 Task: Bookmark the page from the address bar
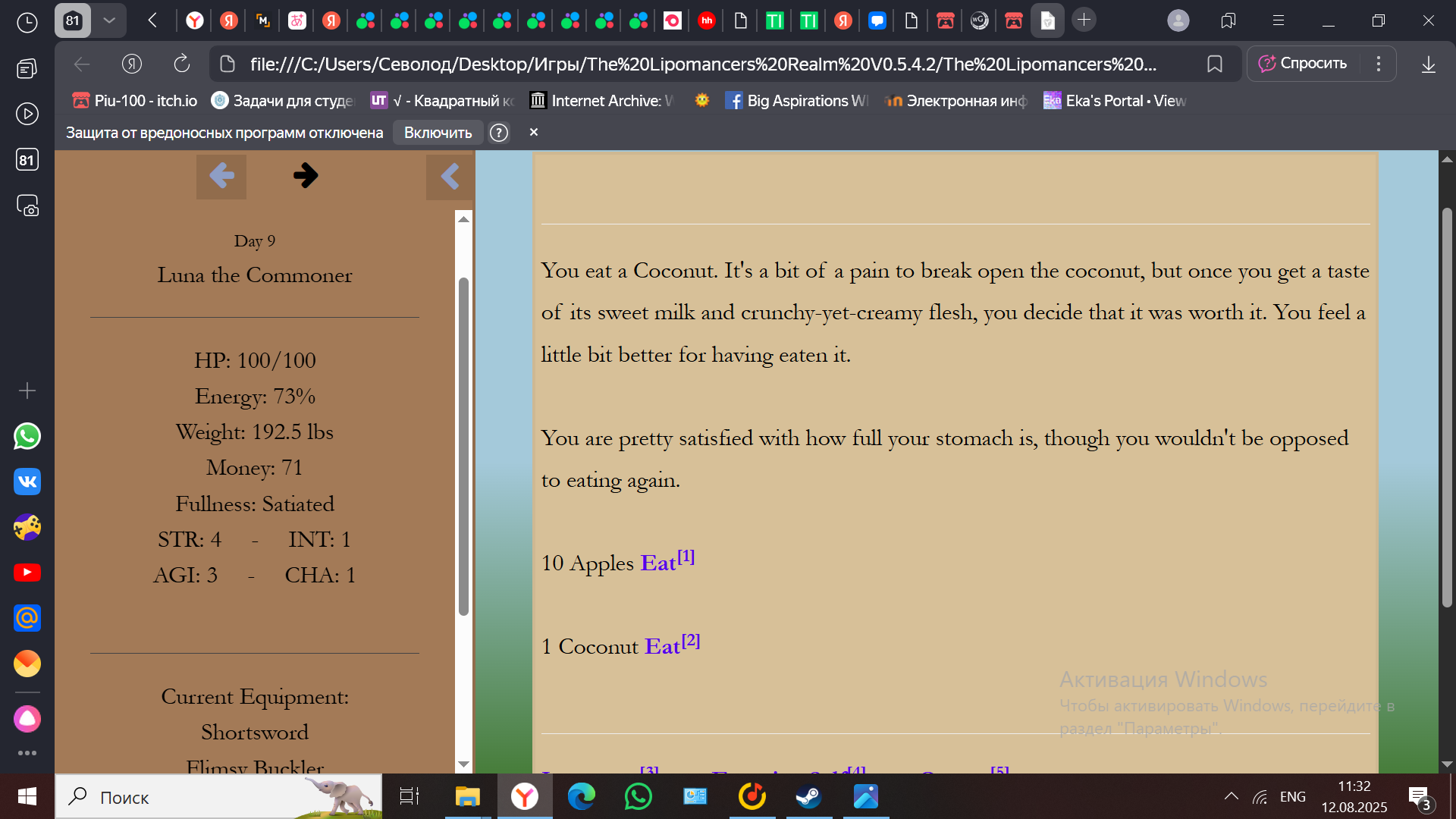click(x=1214, y=64)
